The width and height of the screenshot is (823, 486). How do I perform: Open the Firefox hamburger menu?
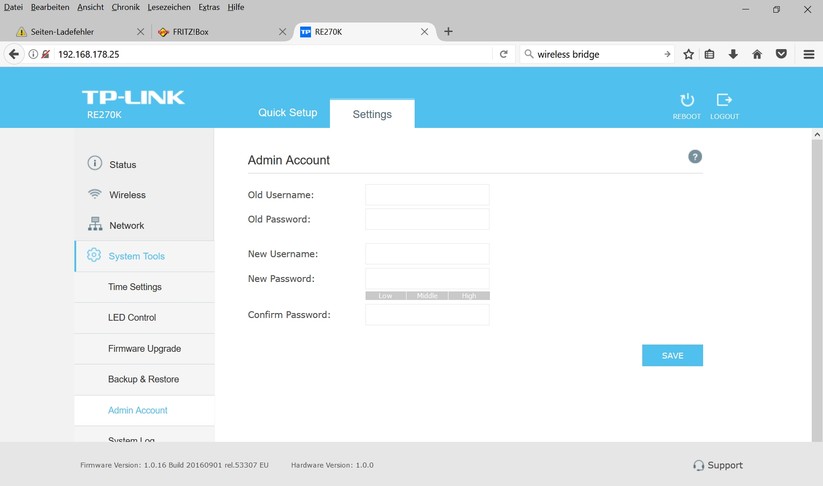(808, 54)
